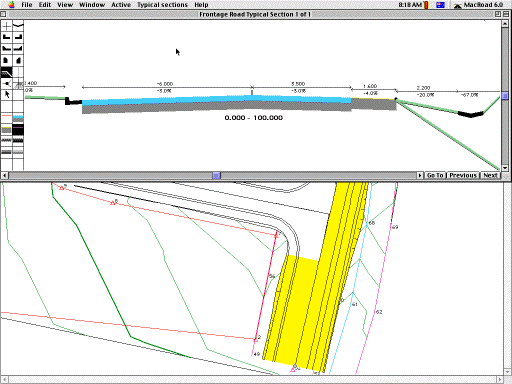Click the Next section button
Image resolution: width=512 pixels, height=384 pixels.
pyautogui.click(x=490, y=175)
